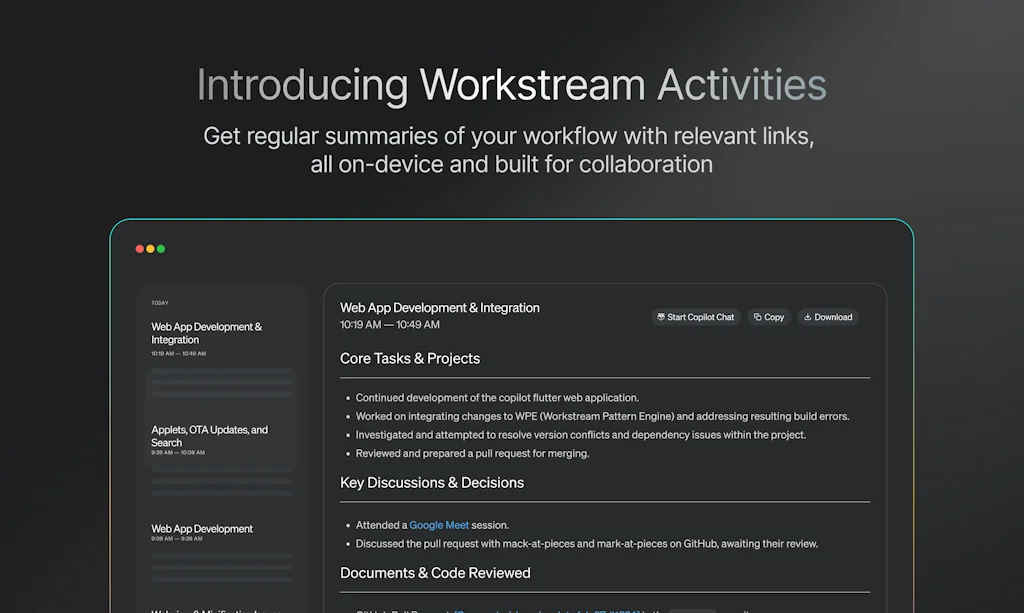Click the copy icon inside the Copy button
Image resolution: width=1024 pixels, height=613 pixels.
(x=757, y=317)
